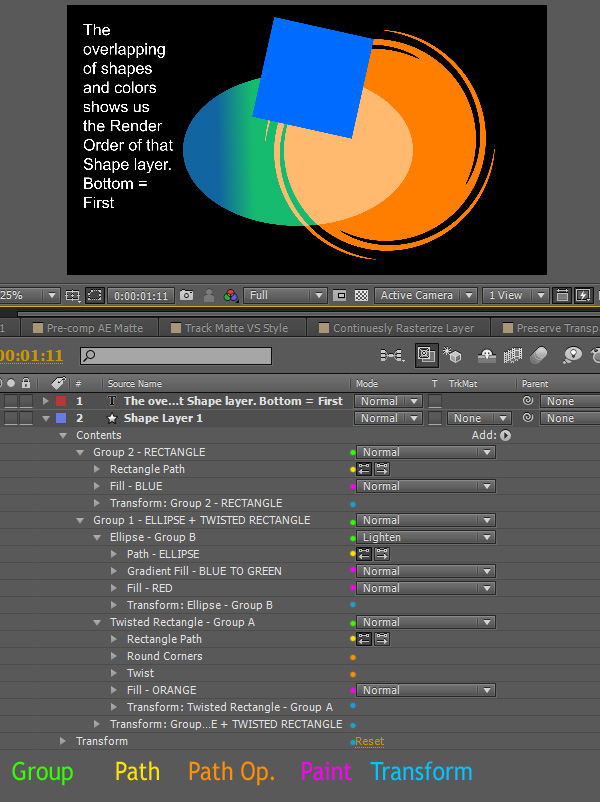Screen dimensions: 600x802
Task: Open the resolution dropdown showing Full
Action: (286, 296)
